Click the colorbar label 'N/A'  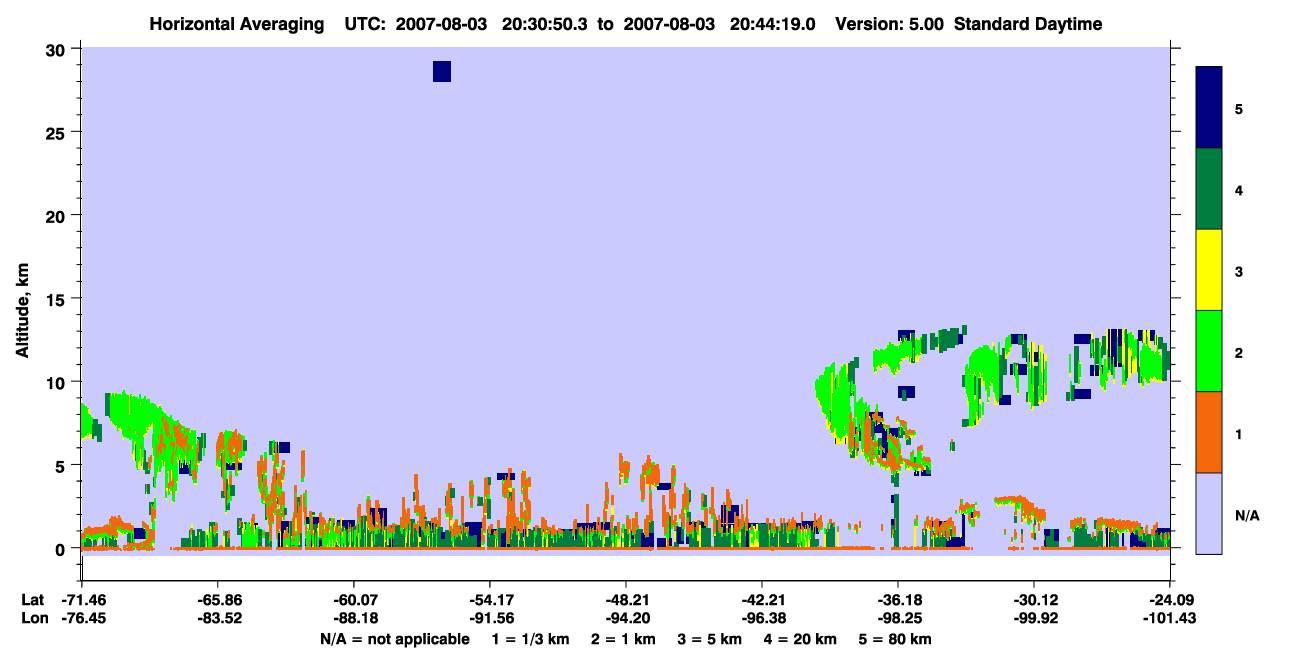pos(1247,516)
